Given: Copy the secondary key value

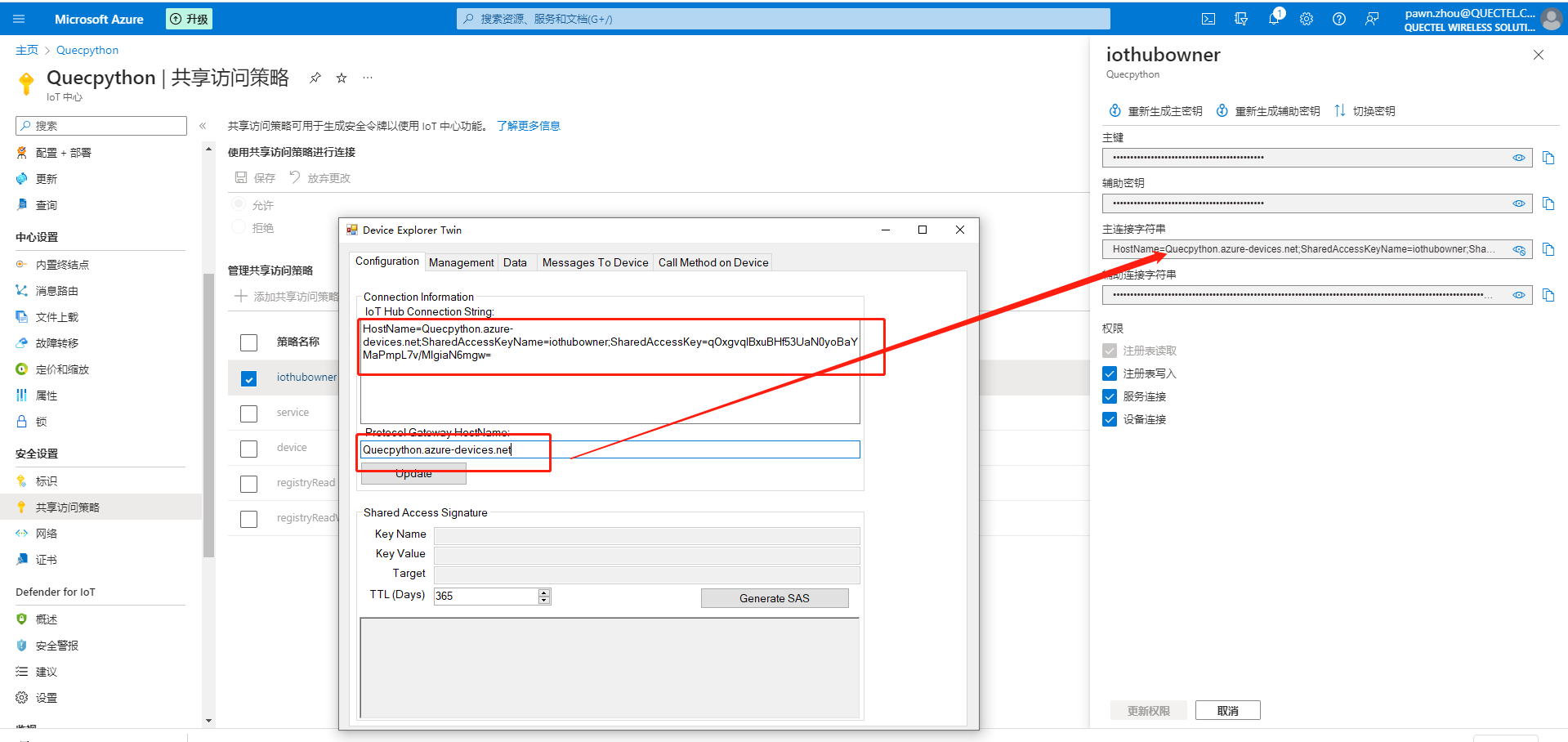Looking at the screenshot, I should tap(1548, 203).
